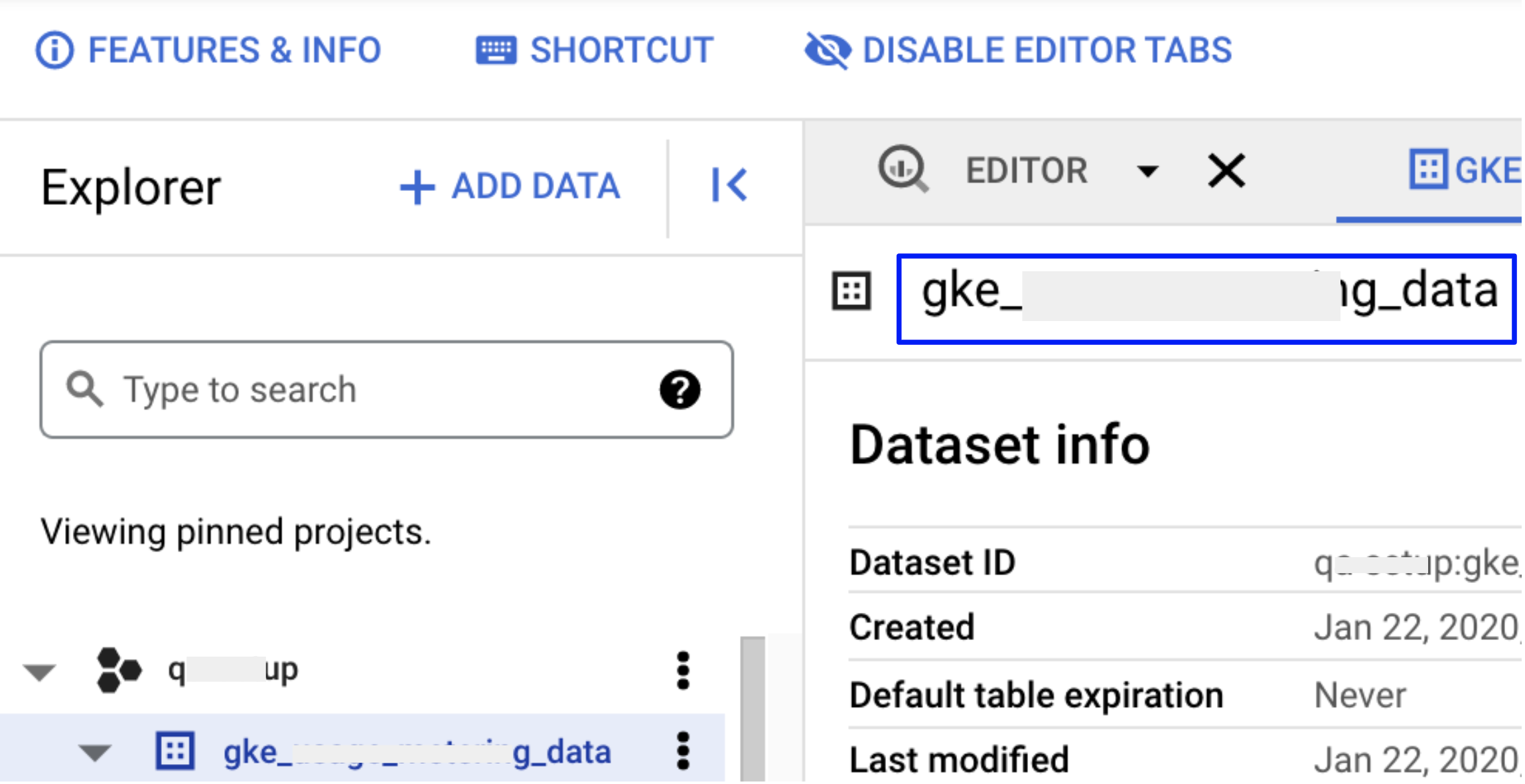
Task: Click the project hexagon icon in Explorer
Action: 119,669
